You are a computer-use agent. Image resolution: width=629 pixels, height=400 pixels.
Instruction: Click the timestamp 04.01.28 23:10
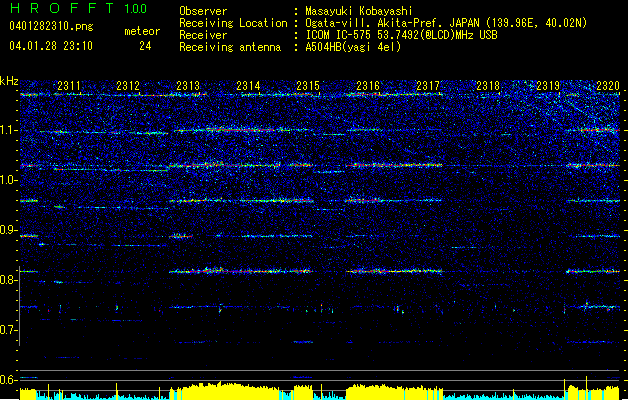point(51,46)
